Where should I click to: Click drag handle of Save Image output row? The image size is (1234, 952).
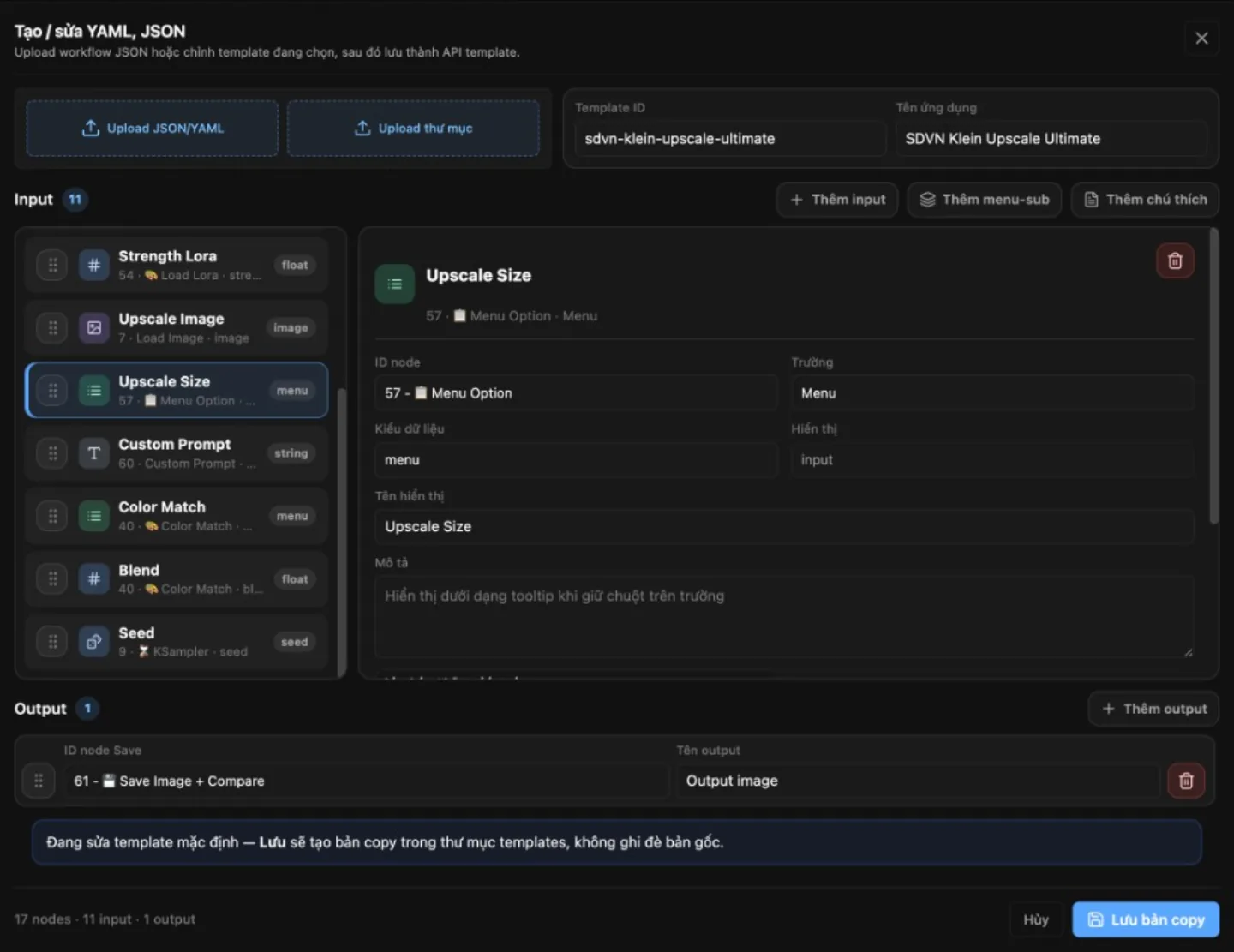click(x=39, y=781)
